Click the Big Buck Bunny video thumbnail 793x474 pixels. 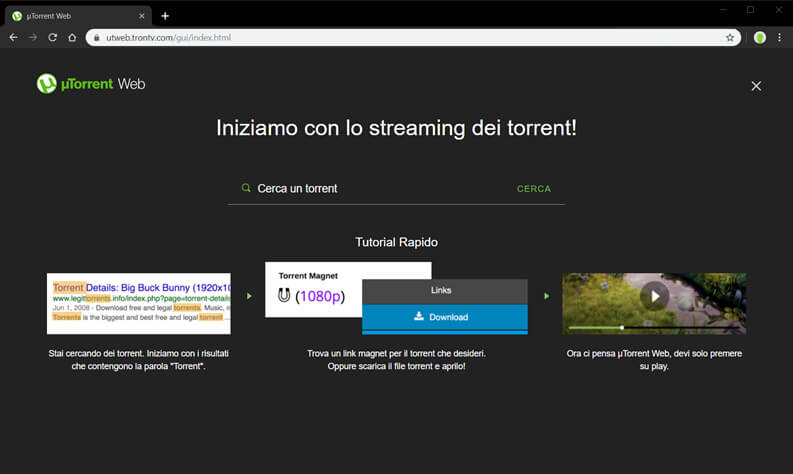pyautogui.click(x=654, y=304)
